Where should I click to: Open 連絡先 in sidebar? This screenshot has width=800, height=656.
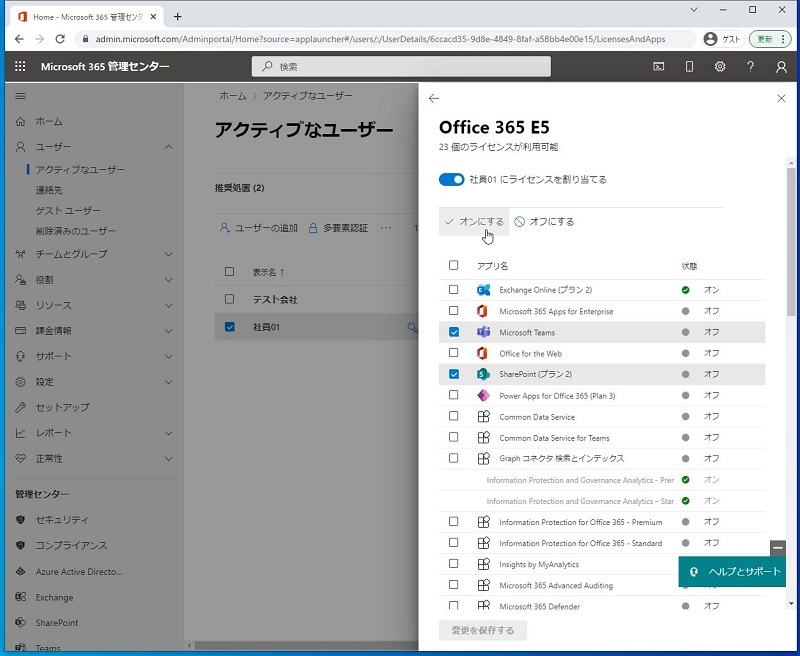(49, 190)
